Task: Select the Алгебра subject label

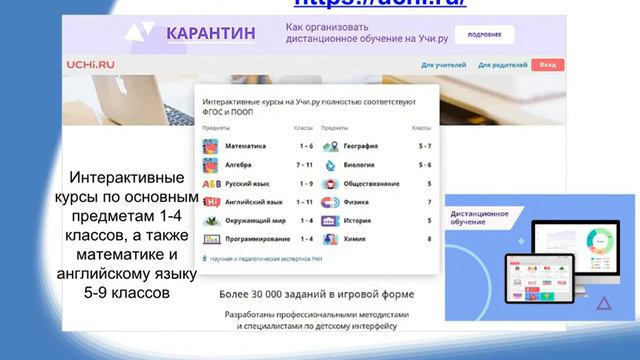Action: click(238, 165)
